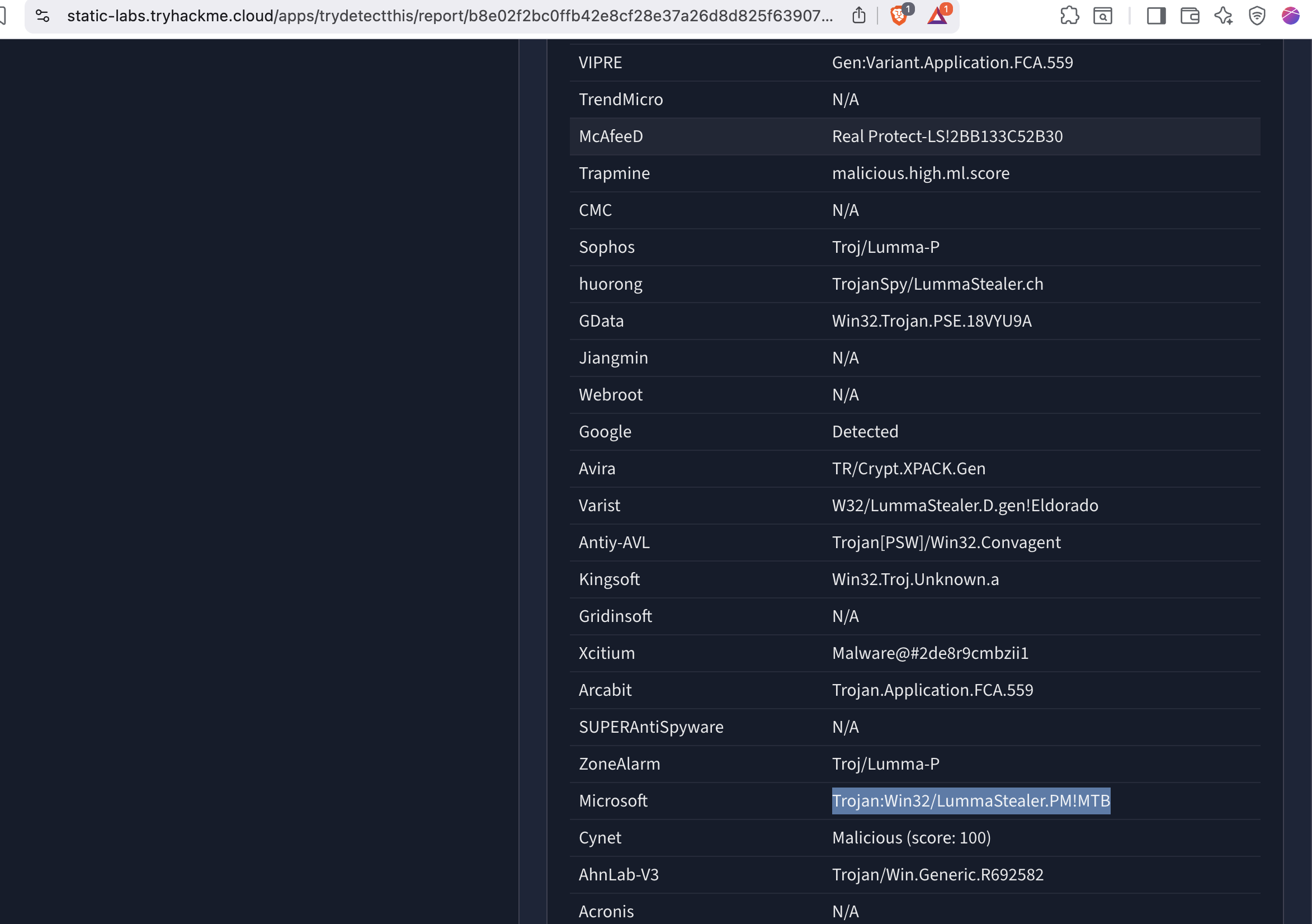Click the Google Detected row
The width and height of the screenshot is (1312, 924).
point(915,431)
